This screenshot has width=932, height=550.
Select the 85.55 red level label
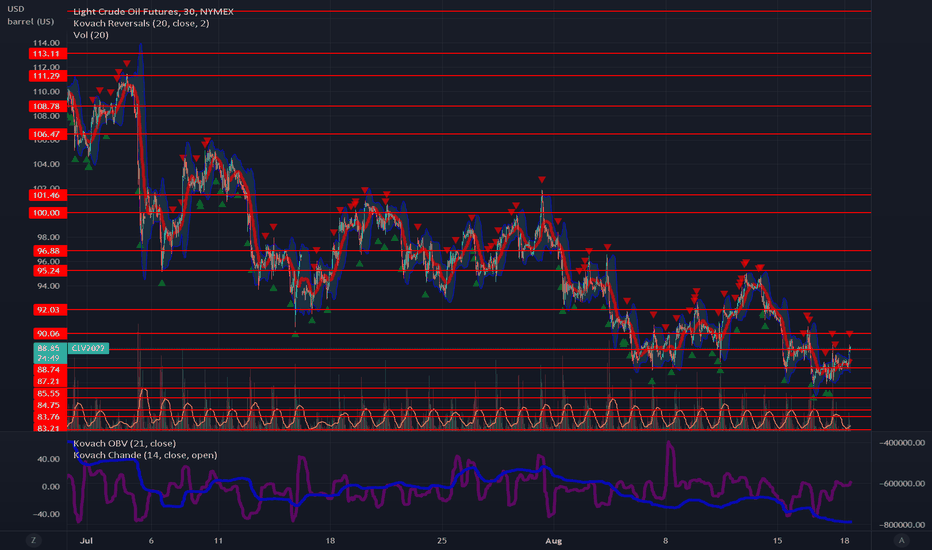click(50, 393)
